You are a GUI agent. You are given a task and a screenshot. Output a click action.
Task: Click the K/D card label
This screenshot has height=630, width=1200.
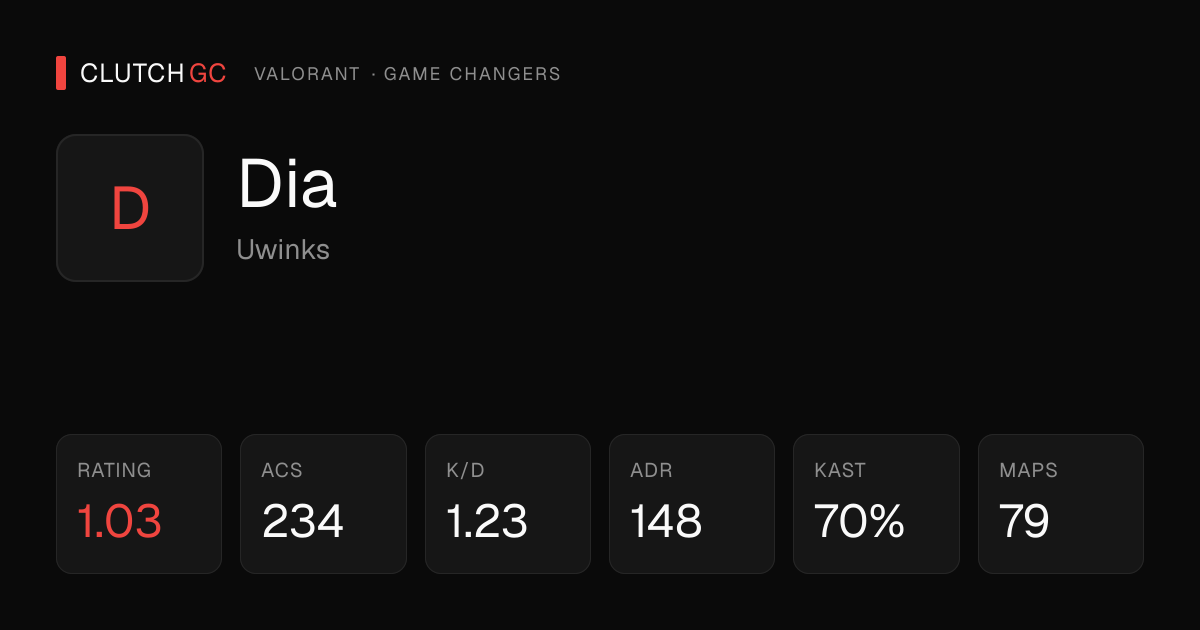[465, 470]
